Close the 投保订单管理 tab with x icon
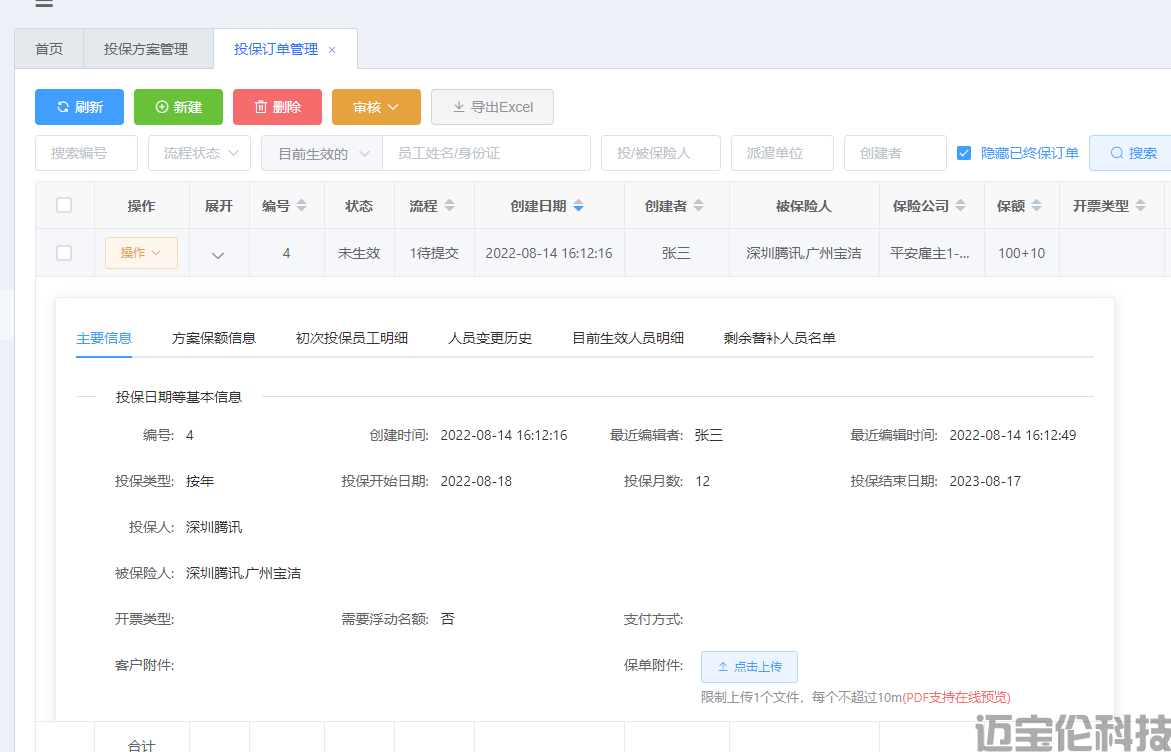 [x=332, y=50]
